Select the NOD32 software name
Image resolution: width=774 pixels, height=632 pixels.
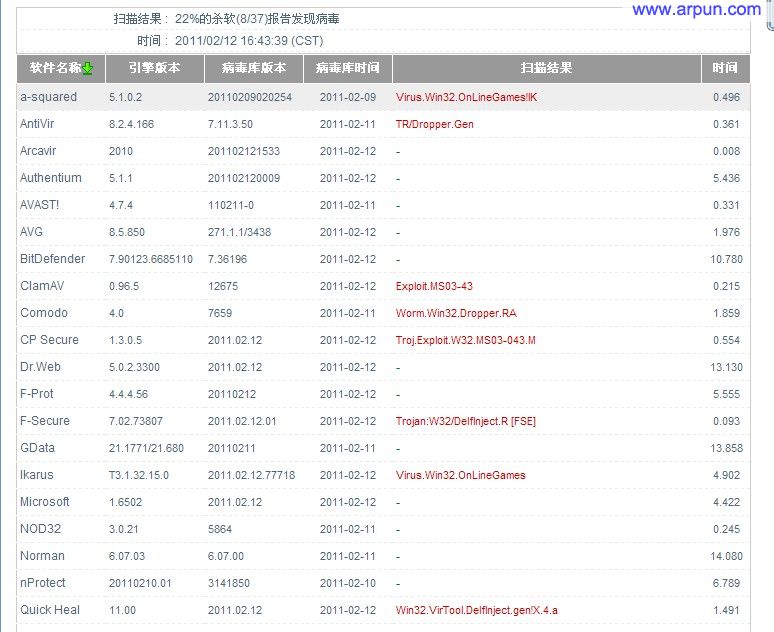coord(40,529)
